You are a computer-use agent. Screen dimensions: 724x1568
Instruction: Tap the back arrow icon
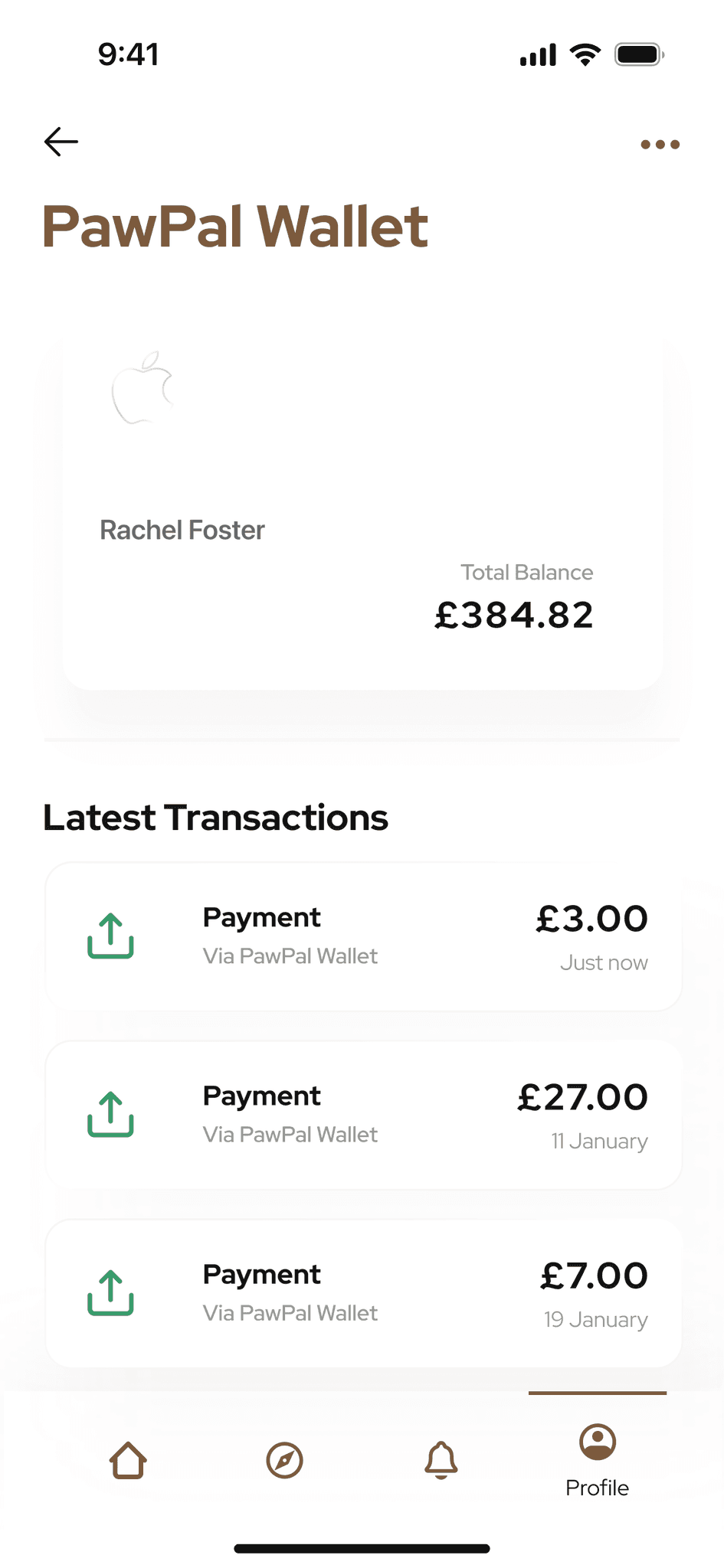coord(61,142)
